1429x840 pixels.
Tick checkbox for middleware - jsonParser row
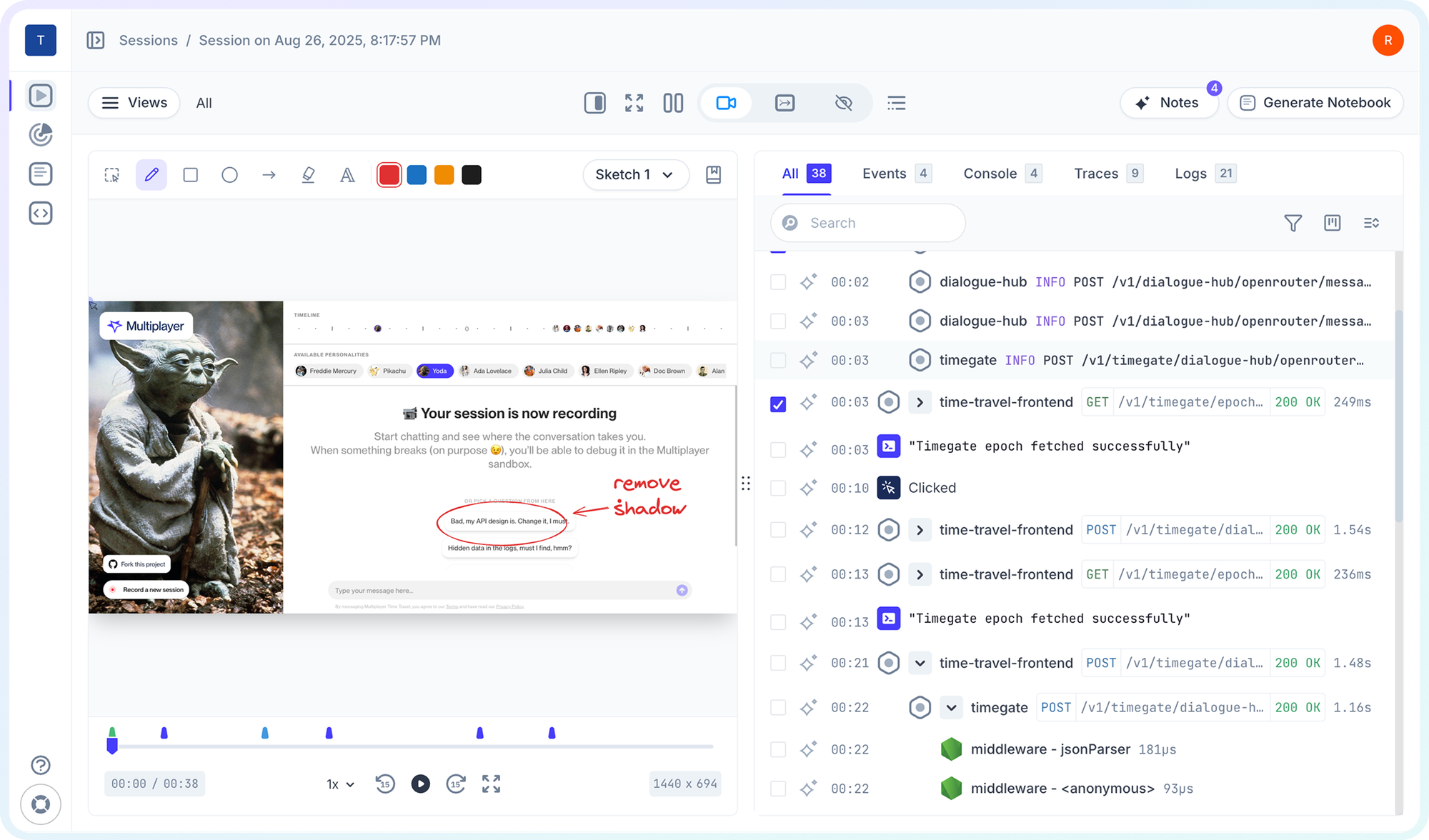[x=778, y=749]
